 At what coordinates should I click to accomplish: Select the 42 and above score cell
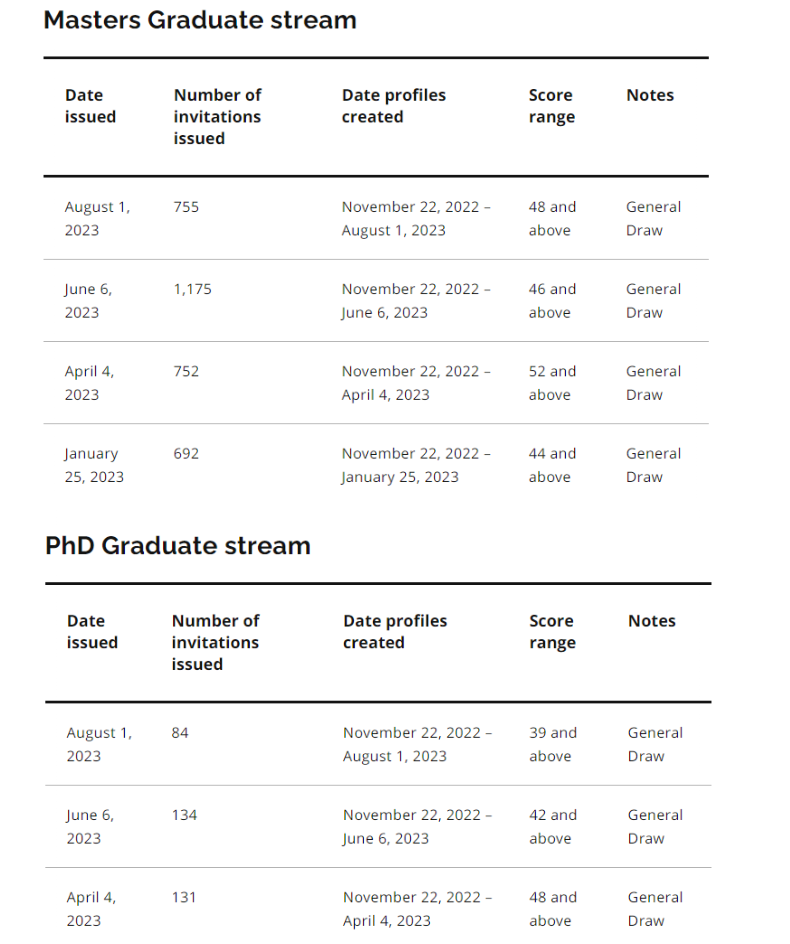point(553,827)
